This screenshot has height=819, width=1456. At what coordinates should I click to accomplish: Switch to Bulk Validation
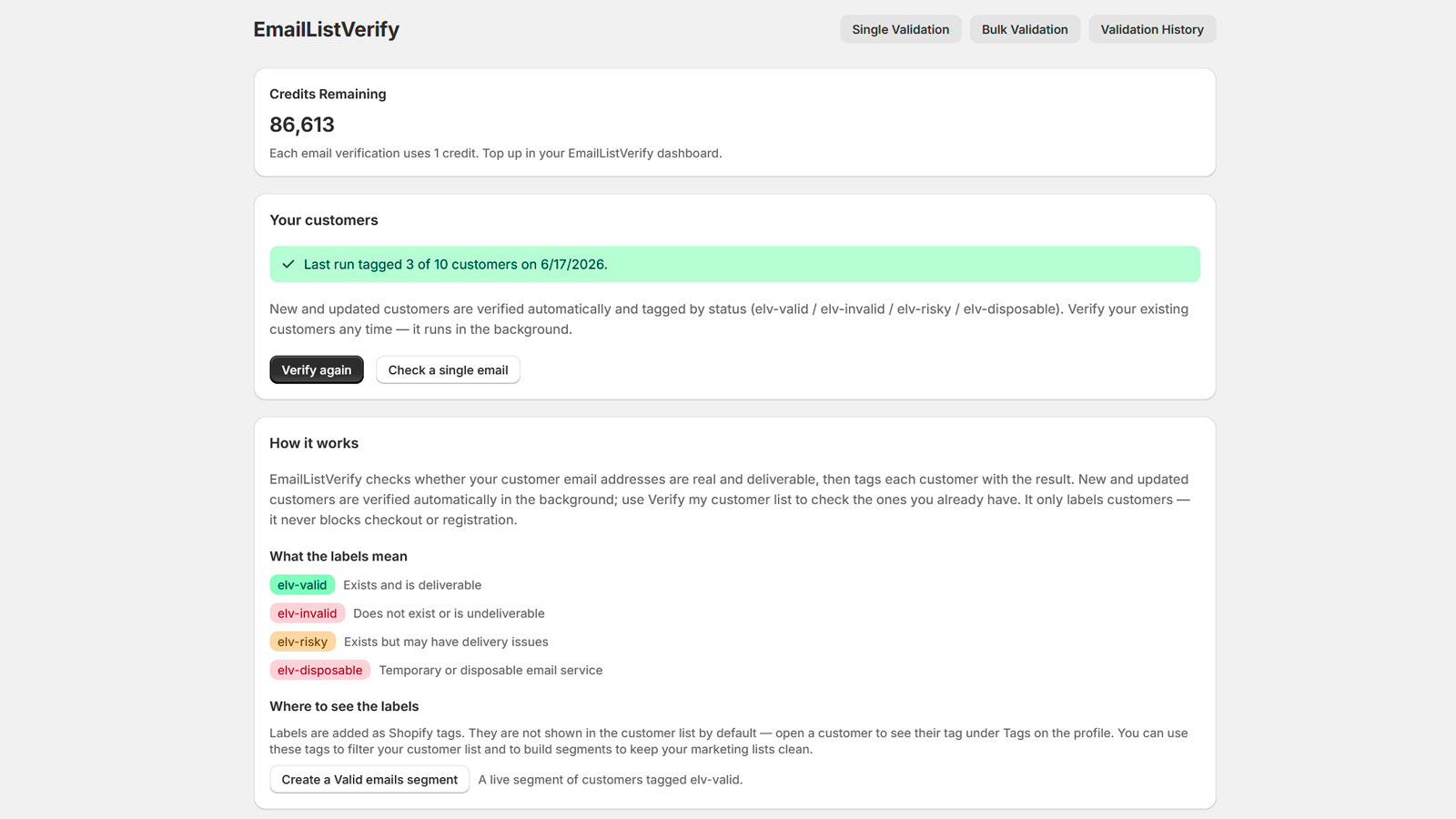click(x=1025, y=29)
